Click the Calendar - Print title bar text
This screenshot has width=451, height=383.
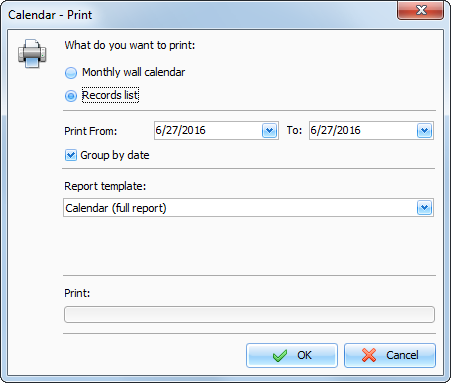[x=50, y=15]
